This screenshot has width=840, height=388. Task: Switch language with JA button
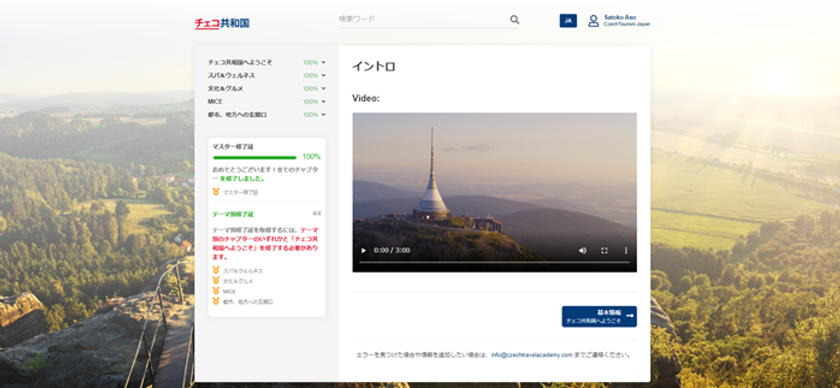(x=568, y=21)
